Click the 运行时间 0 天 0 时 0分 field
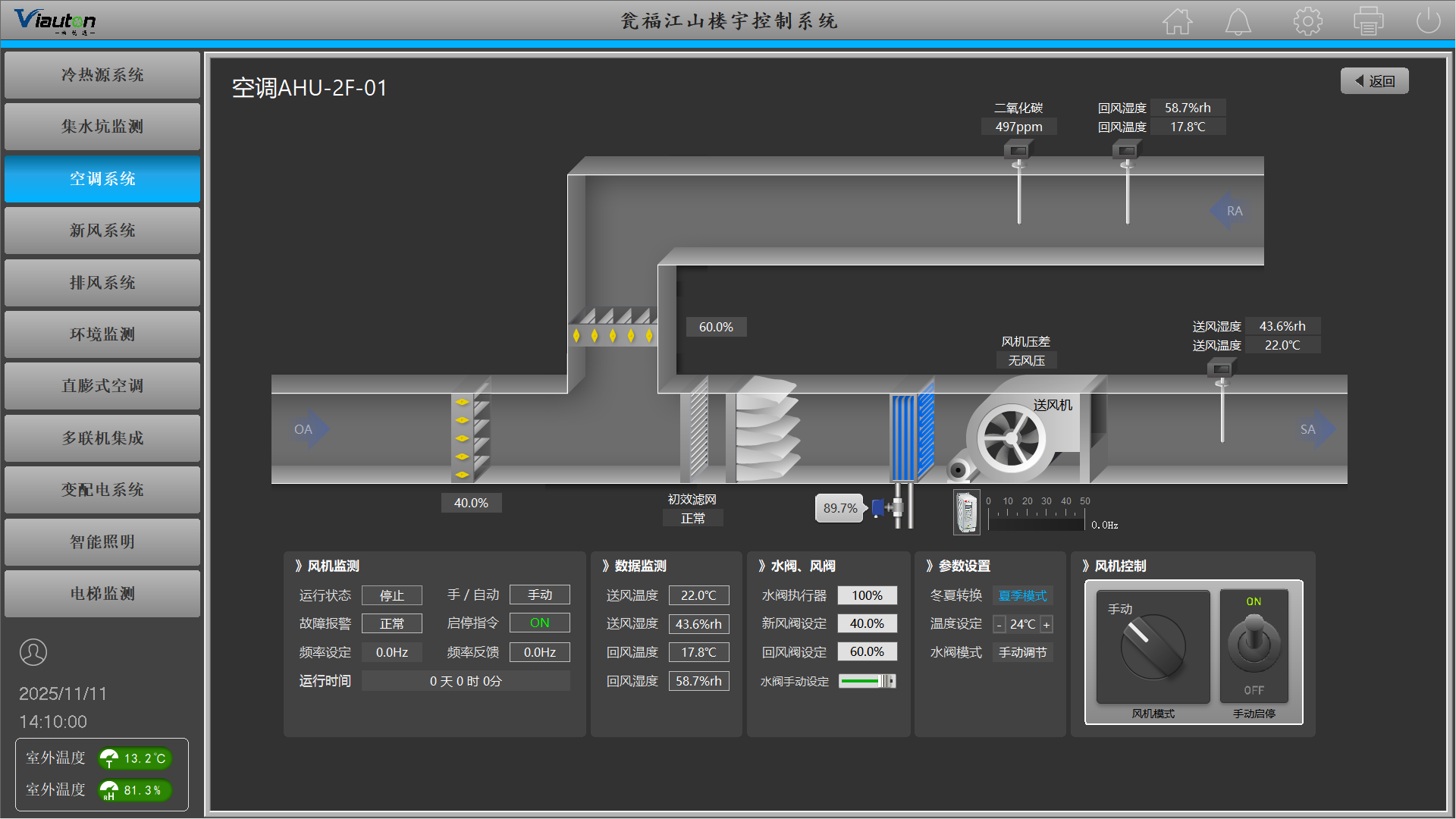 [466, 681]
